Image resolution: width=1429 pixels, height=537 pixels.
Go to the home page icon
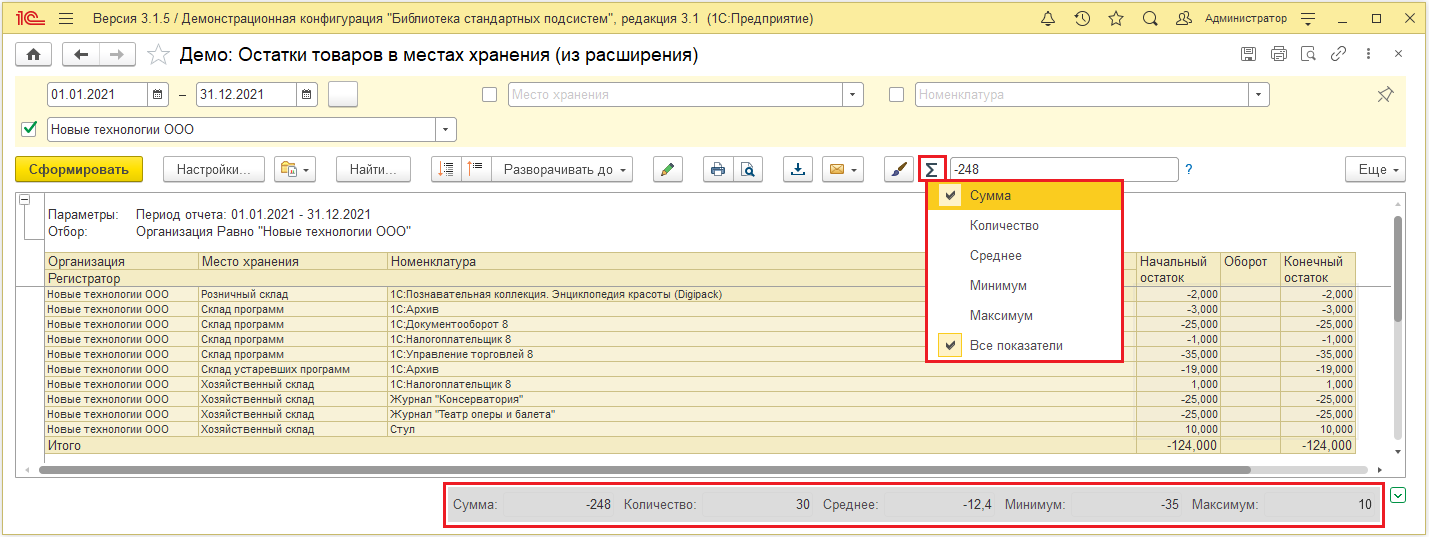pyautogui.click(x=34, y=55)
